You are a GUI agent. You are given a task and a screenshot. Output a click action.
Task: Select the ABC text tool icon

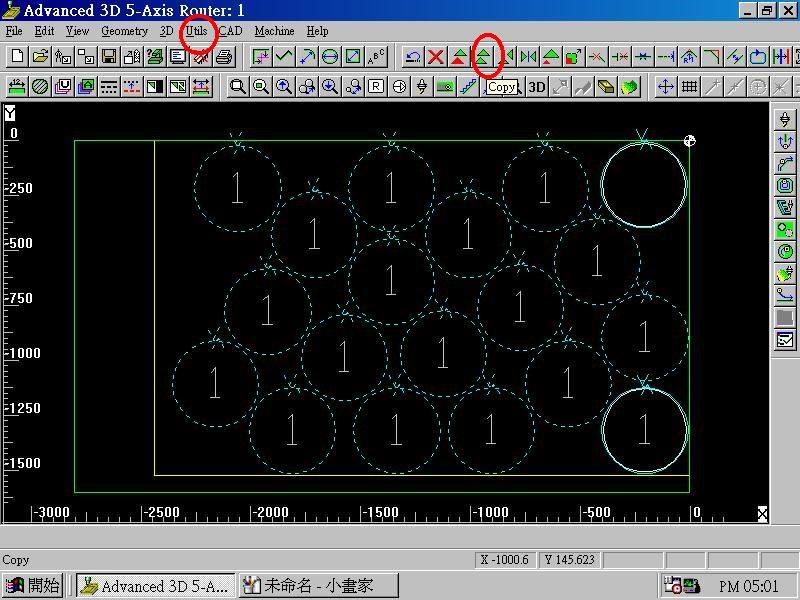coord(376,56)
